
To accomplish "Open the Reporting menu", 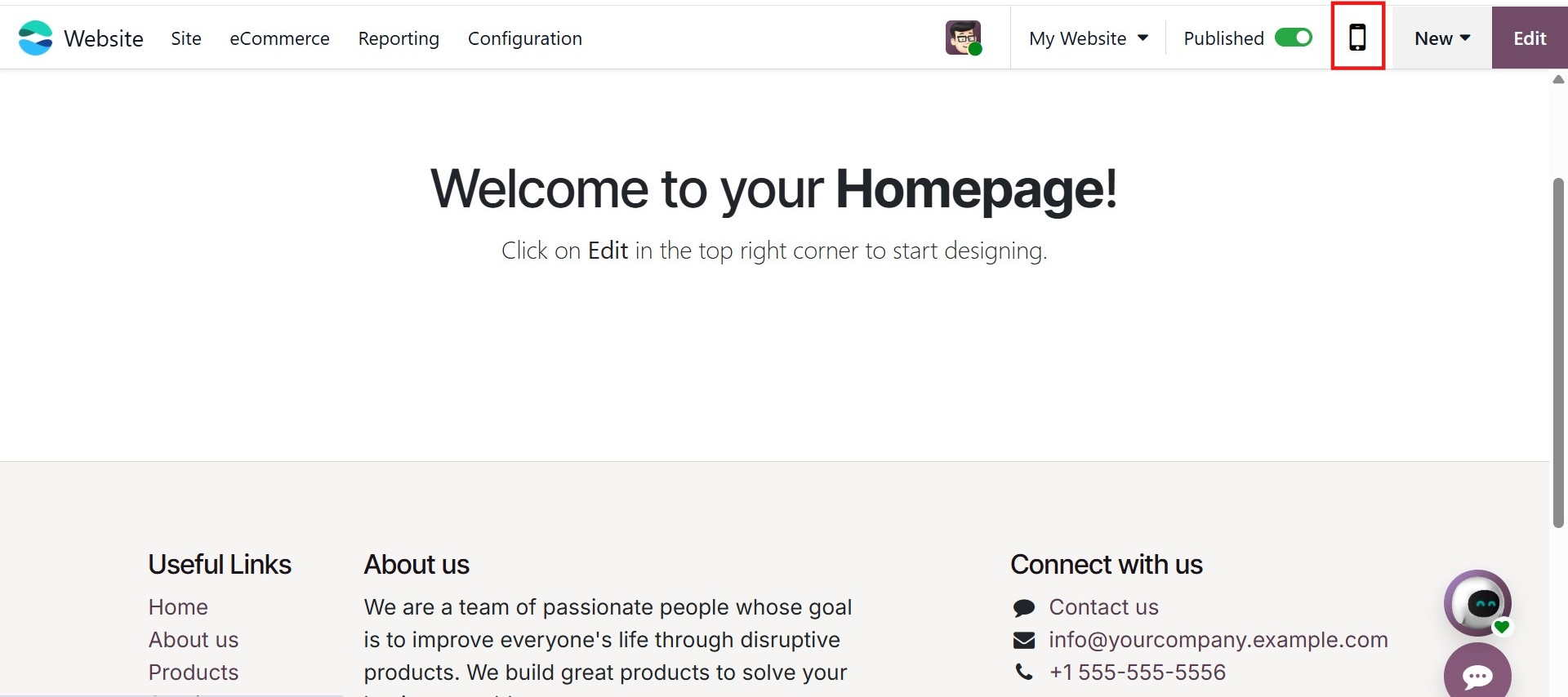I will pos(399,38).
